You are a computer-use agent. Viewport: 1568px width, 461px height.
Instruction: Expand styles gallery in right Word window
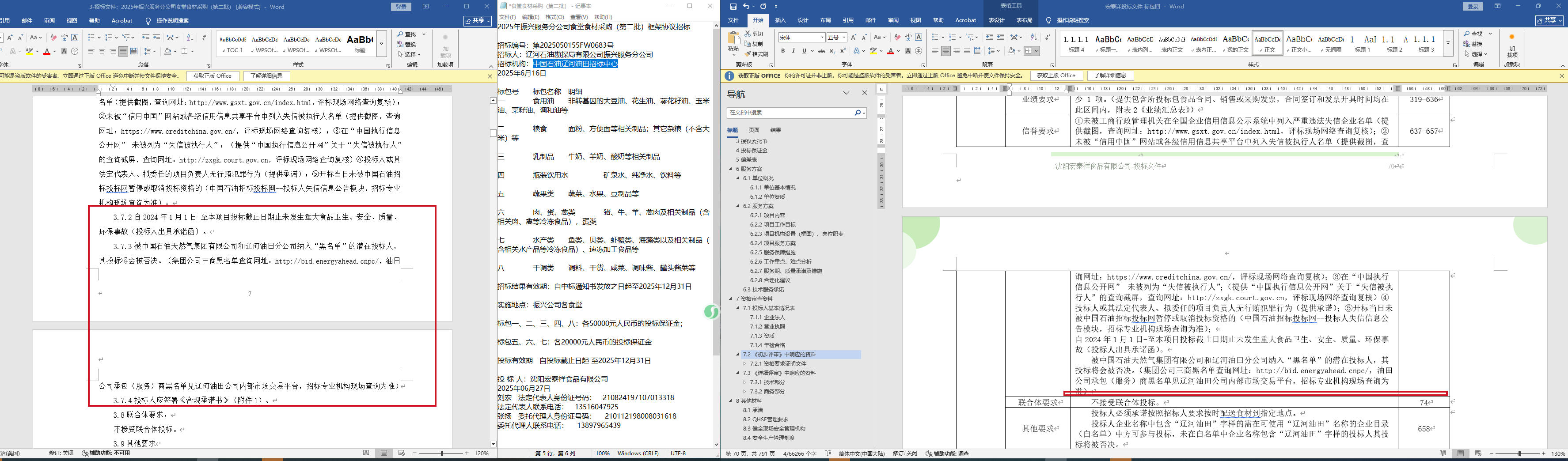coord(1447,44)
